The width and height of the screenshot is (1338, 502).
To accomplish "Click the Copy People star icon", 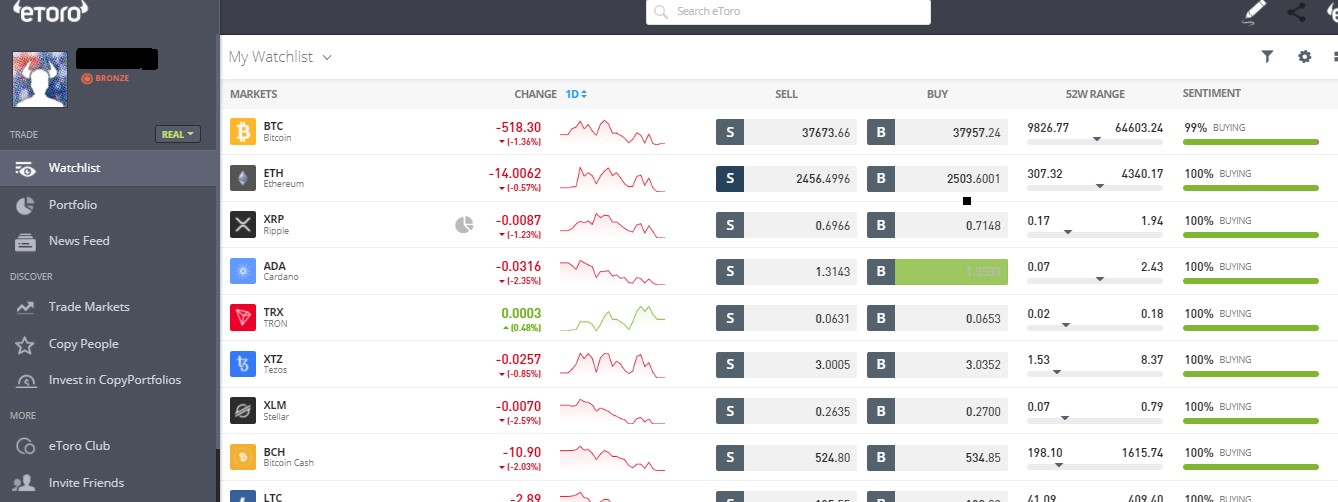I will (26, 344).
